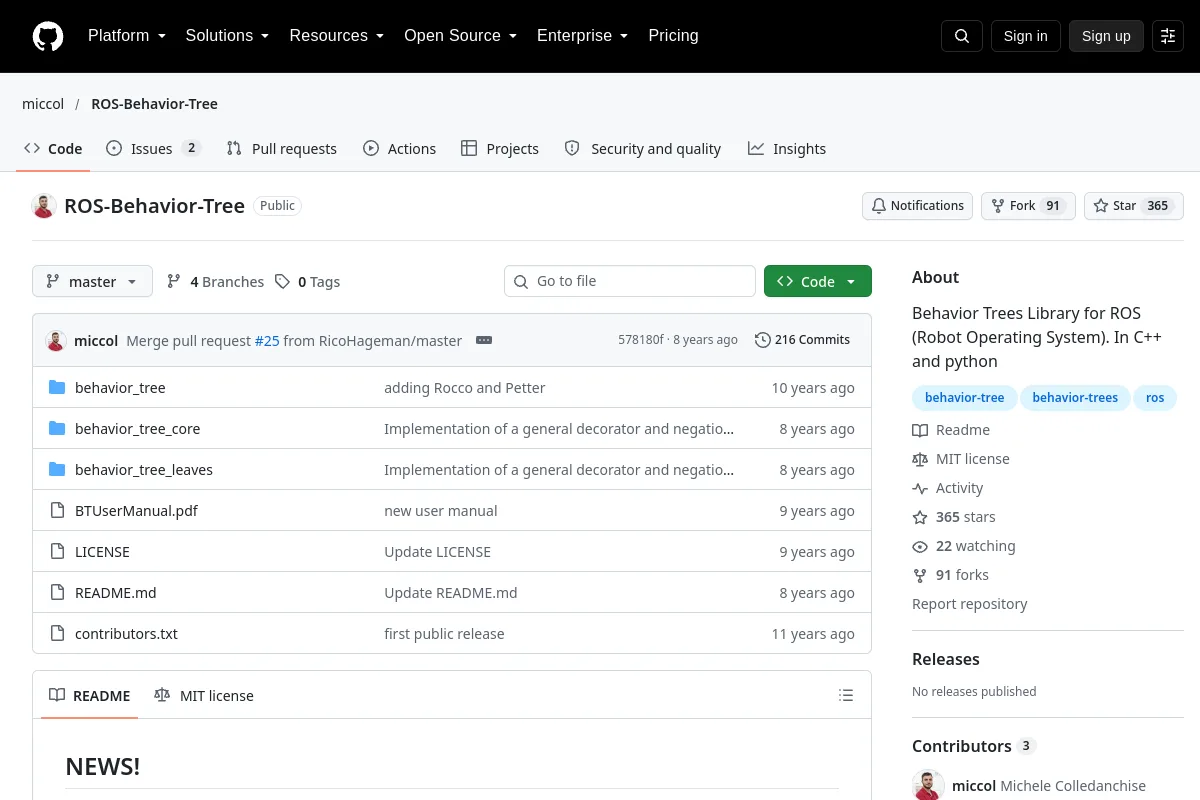
Task: Click the fork icon next to 91 forks
Action: coord(920,575)
